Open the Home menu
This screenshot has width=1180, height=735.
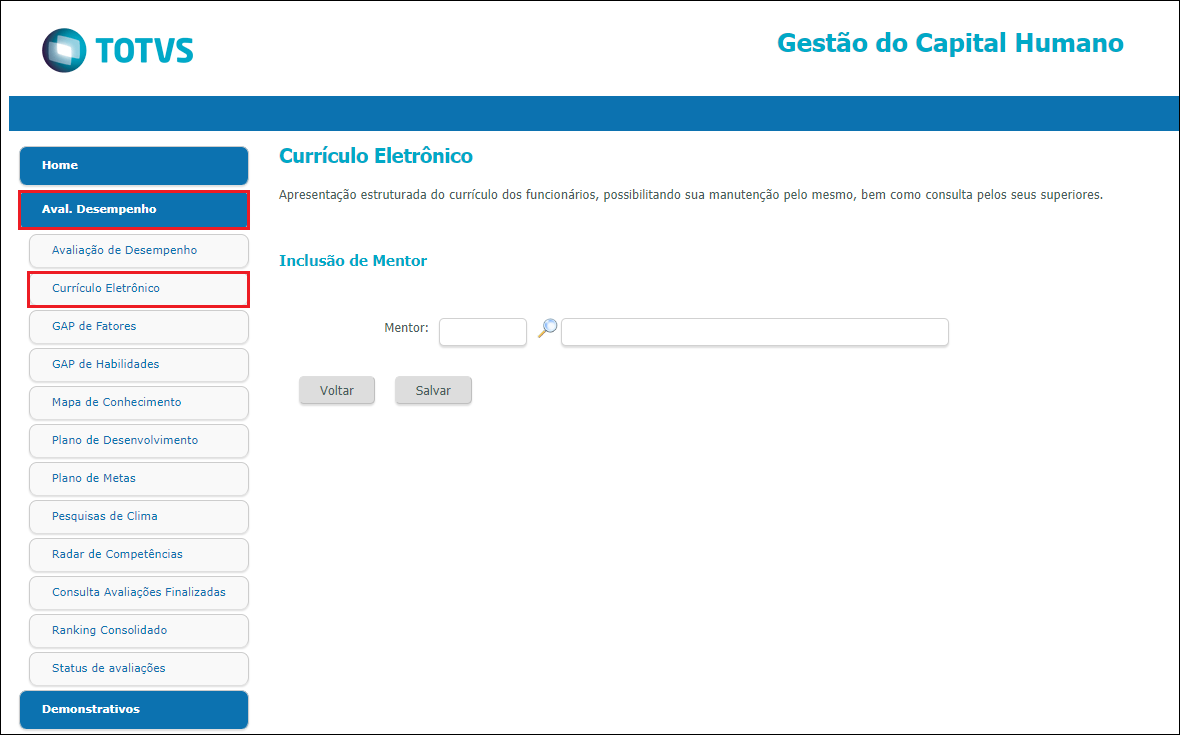(x=134, y=166)
